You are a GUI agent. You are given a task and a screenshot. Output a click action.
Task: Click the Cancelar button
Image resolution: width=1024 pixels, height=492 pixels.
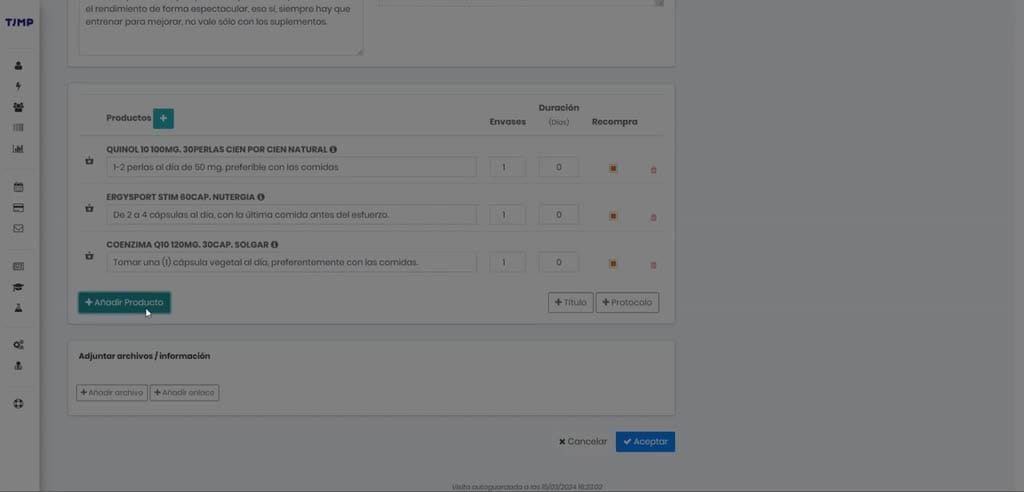(x=583, y=442)
